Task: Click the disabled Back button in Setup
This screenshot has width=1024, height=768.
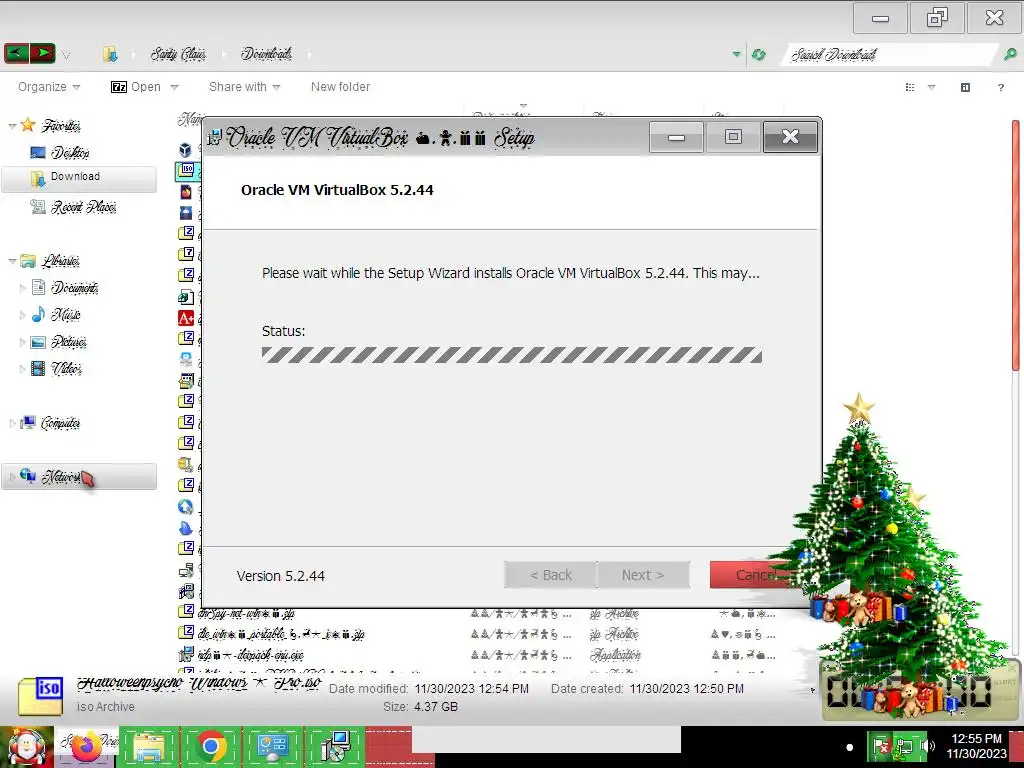Action: coord(551,575)
